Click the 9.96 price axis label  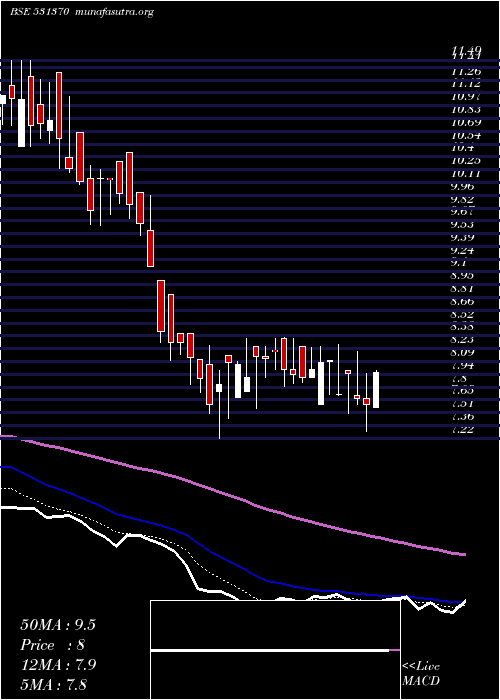[x=463, y=187]
